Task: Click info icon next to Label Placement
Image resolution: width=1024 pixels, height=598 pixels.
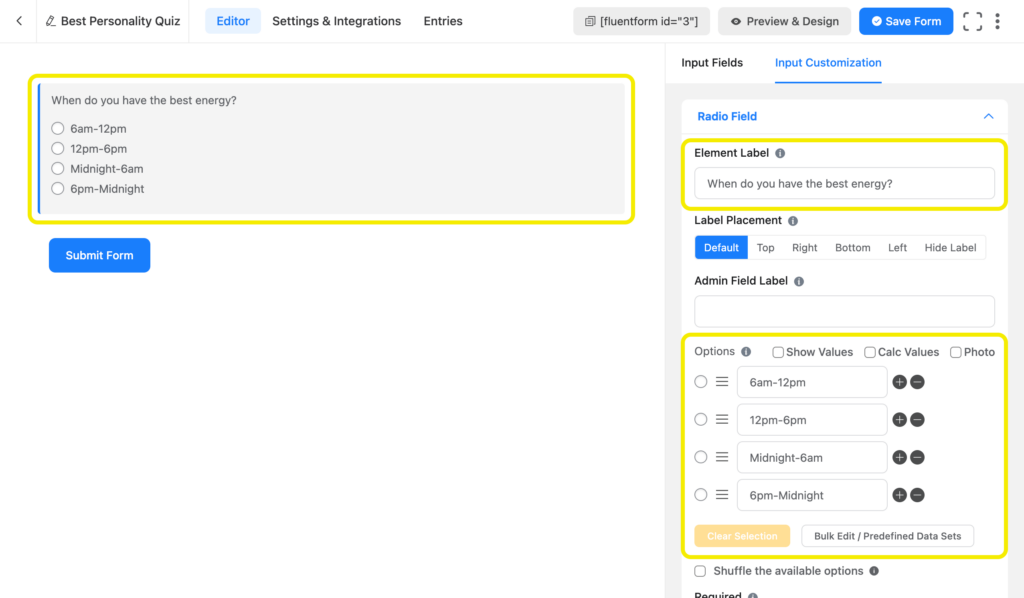Action: click(x=793, y=221)
